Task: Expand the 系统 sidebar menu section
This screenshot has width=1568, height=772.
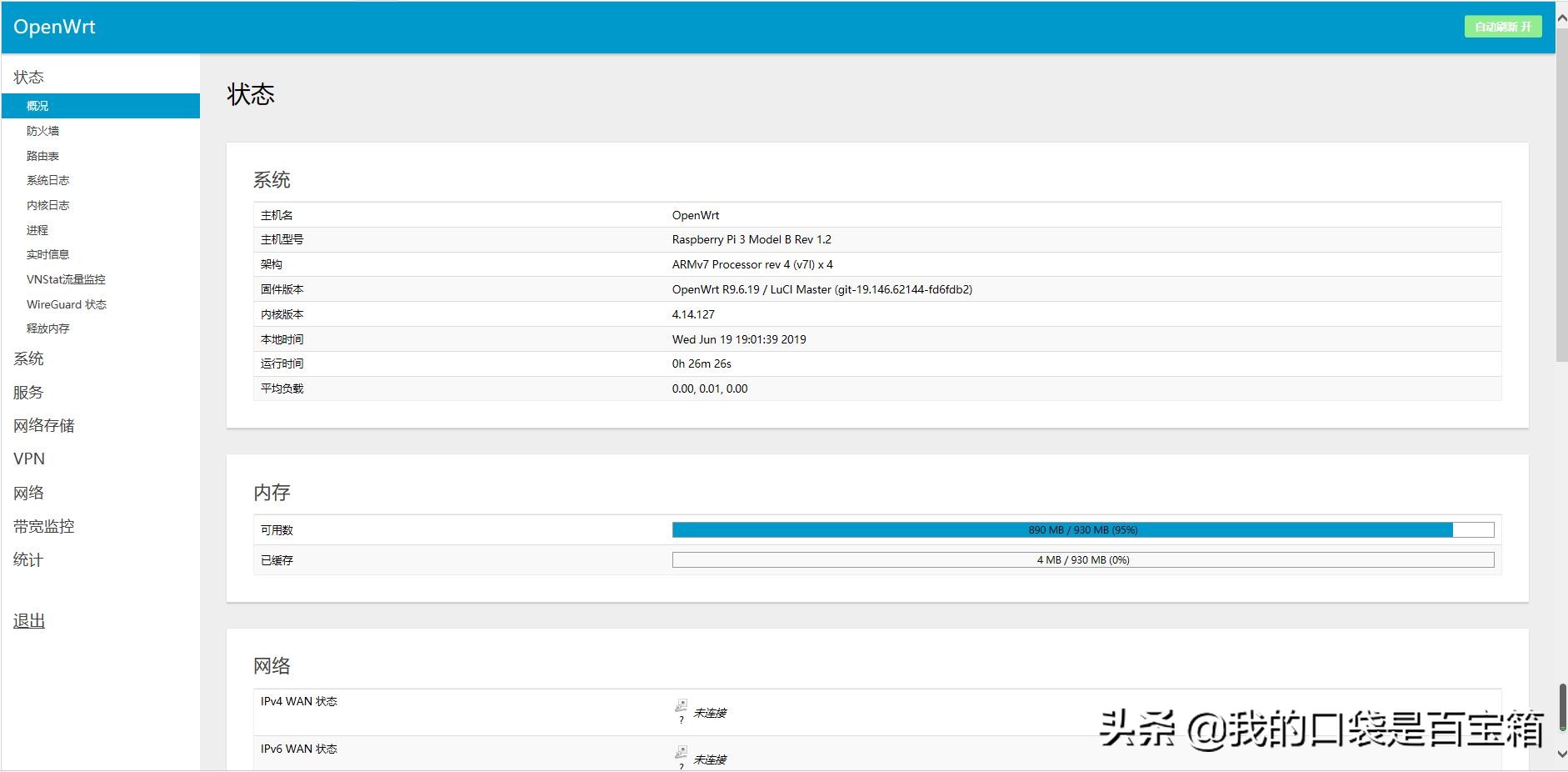Action: coord(28,358)
